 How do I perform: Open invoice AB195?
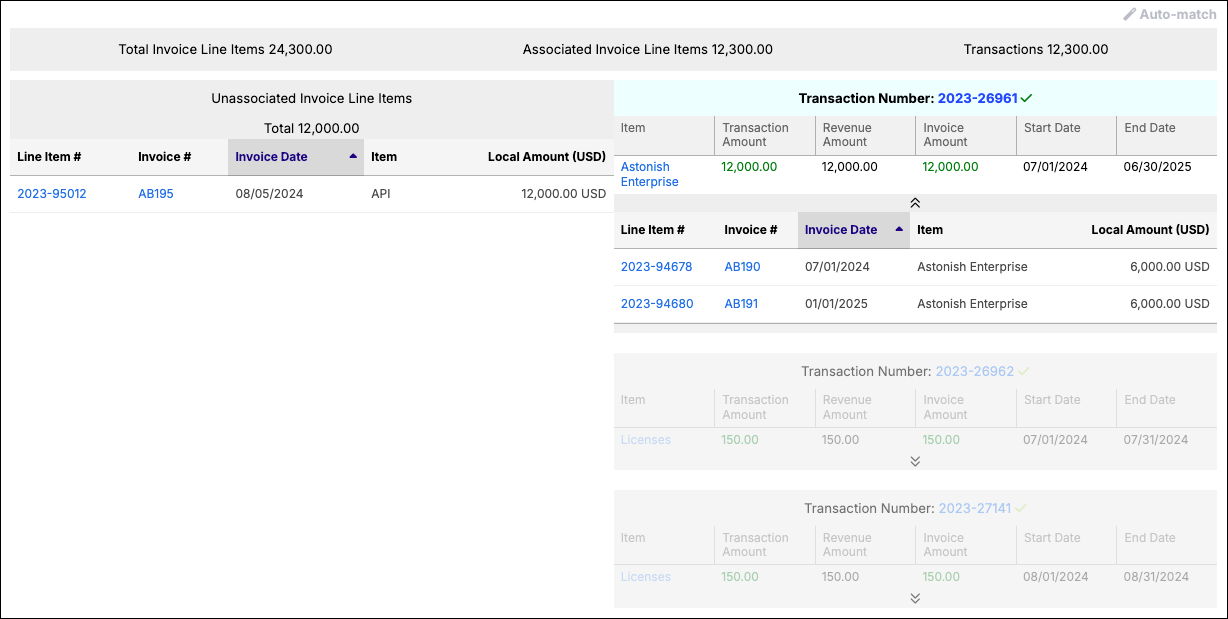point(156,194)
